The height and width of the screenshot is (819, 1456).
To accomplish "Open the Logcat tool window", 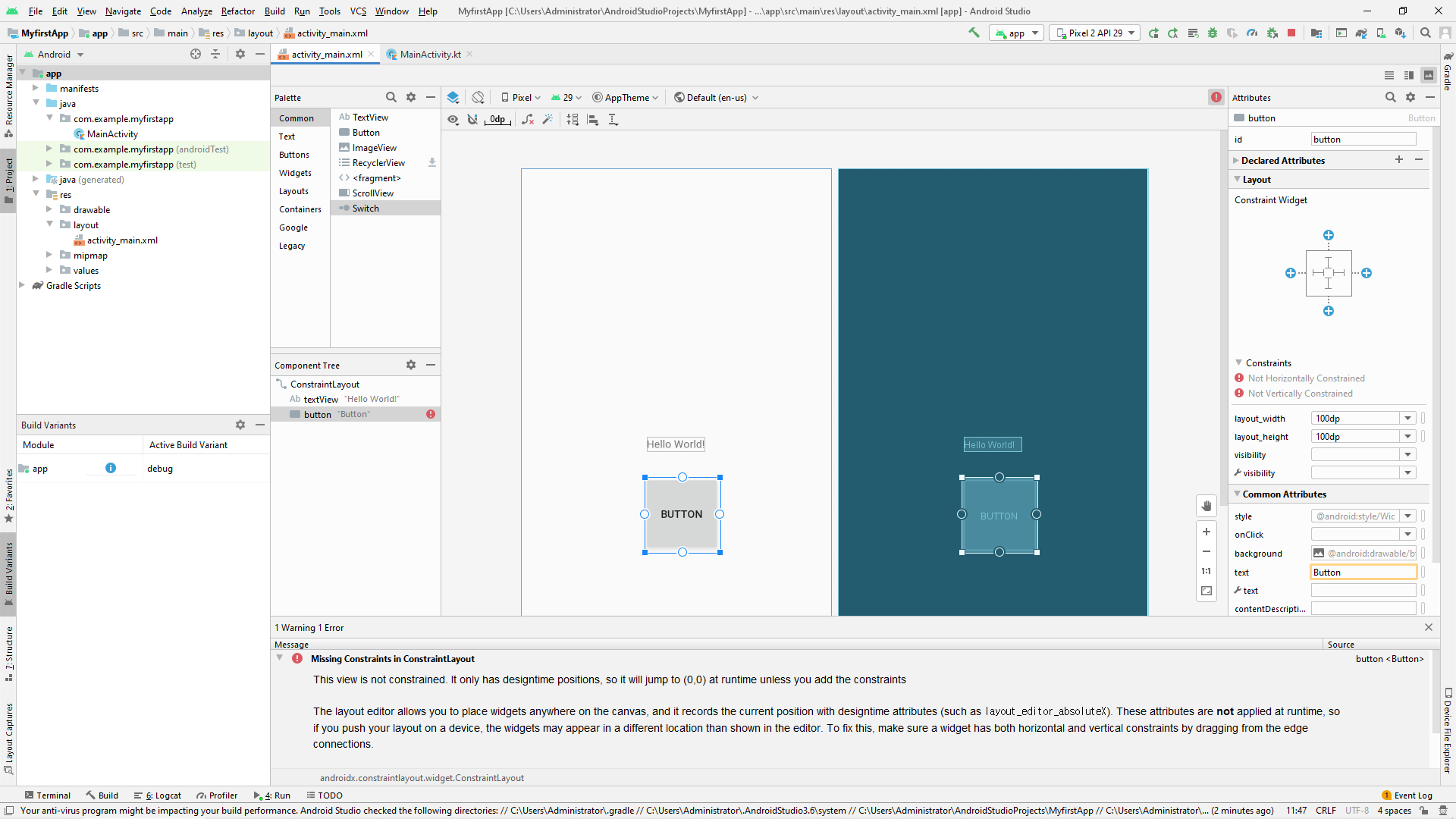I will [158, 795].
